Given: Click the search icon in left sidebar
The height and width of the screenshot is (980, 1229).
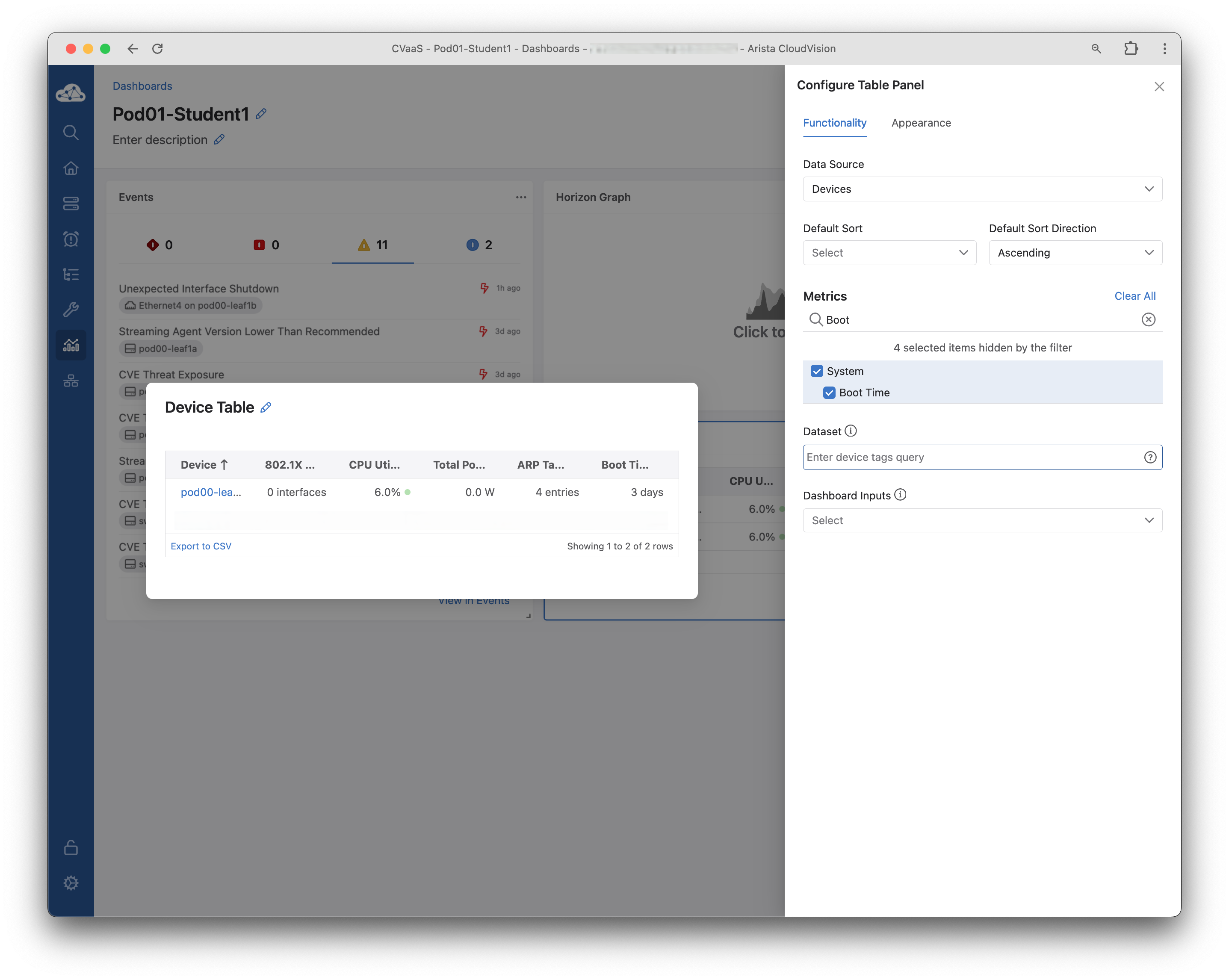Looking at the screenshot, I should (71, 132).
